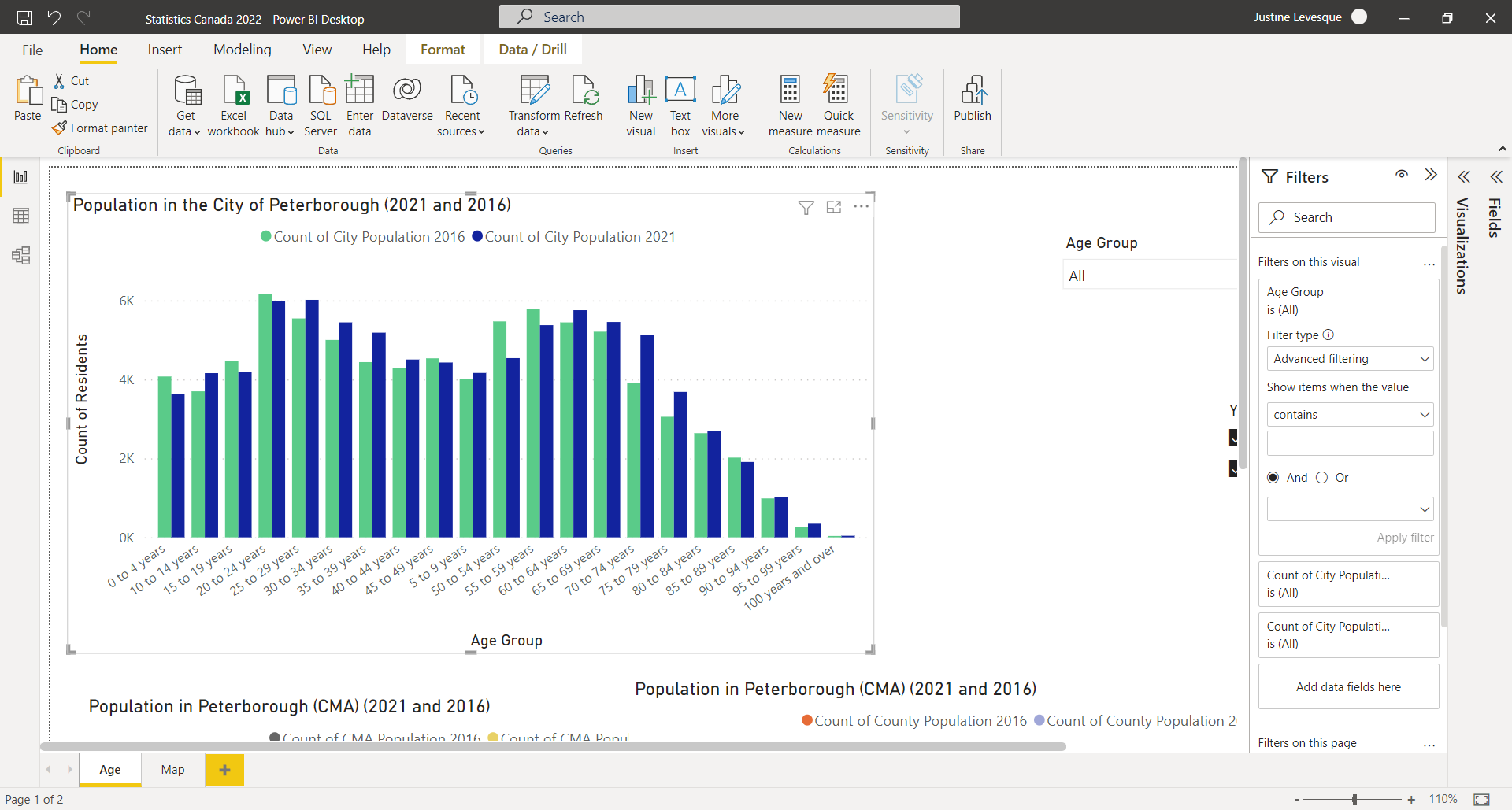Screen dimensions: 1512x810
Task: Import an Excel workbook
Action: (234, 105)
